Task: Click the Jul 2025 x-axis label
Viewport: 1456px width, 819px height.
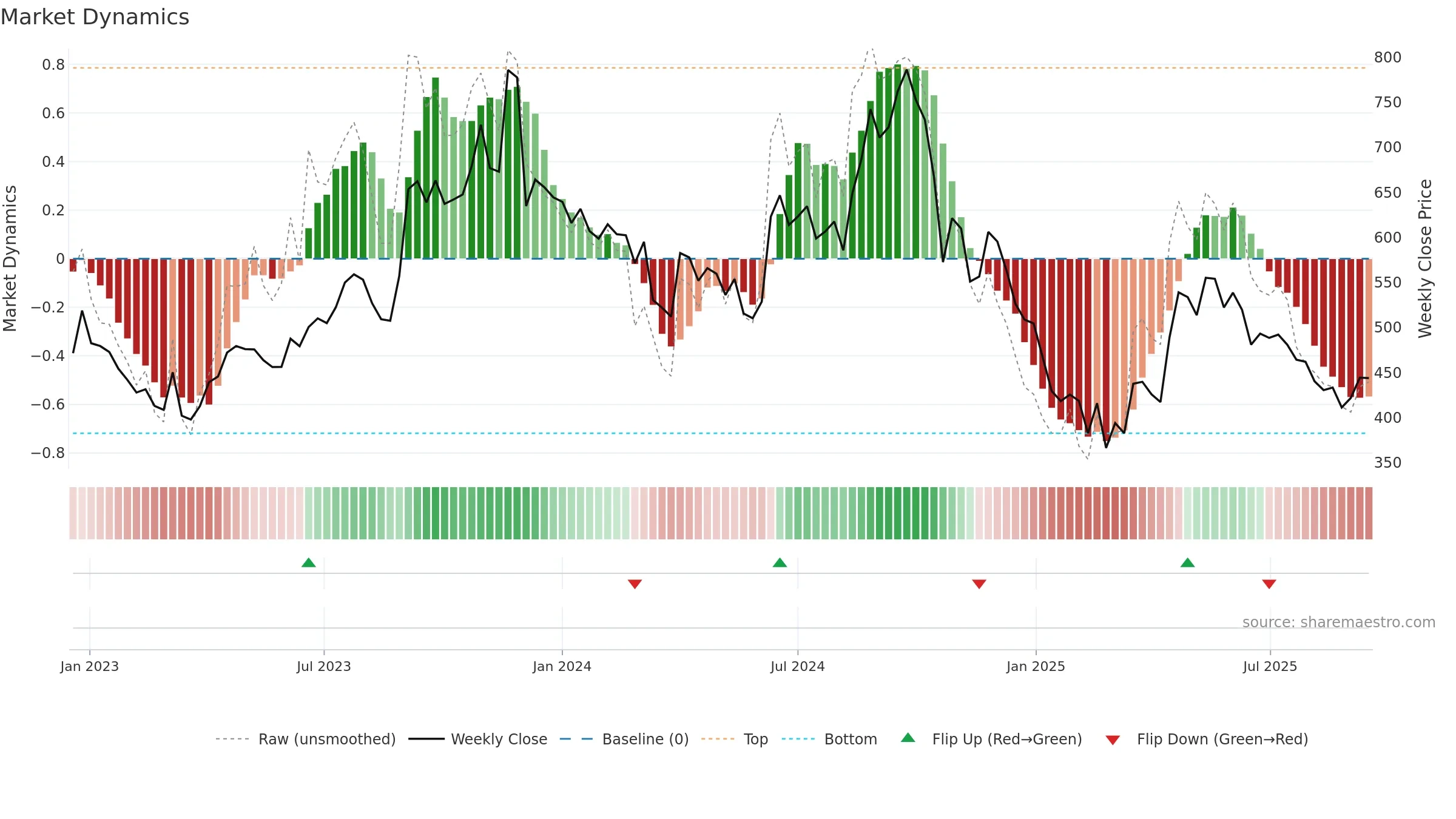Action: coord(1270,666)
